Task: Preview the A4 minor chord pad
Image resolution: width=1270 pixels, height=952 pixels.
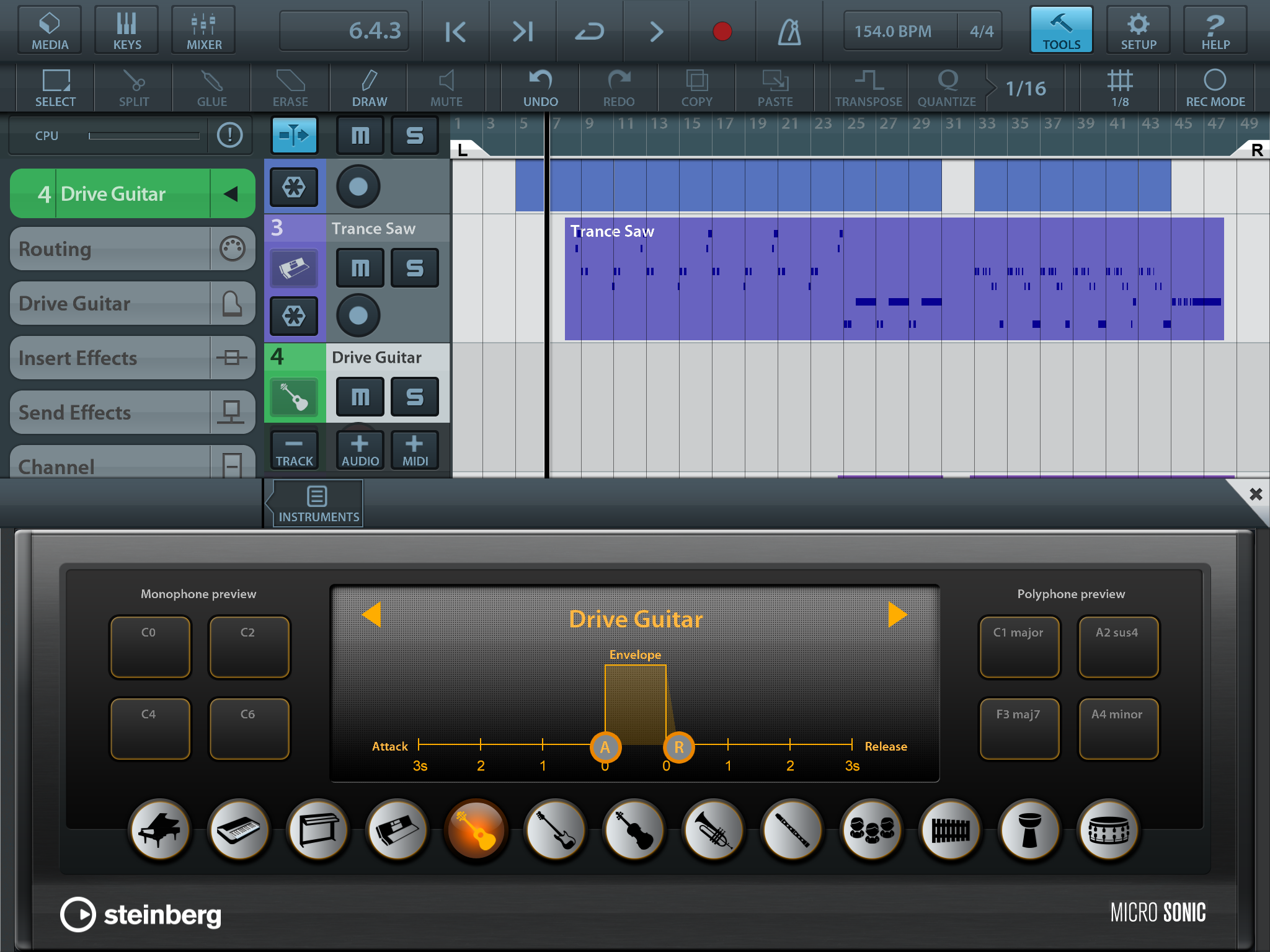Action: point(1118,729)
